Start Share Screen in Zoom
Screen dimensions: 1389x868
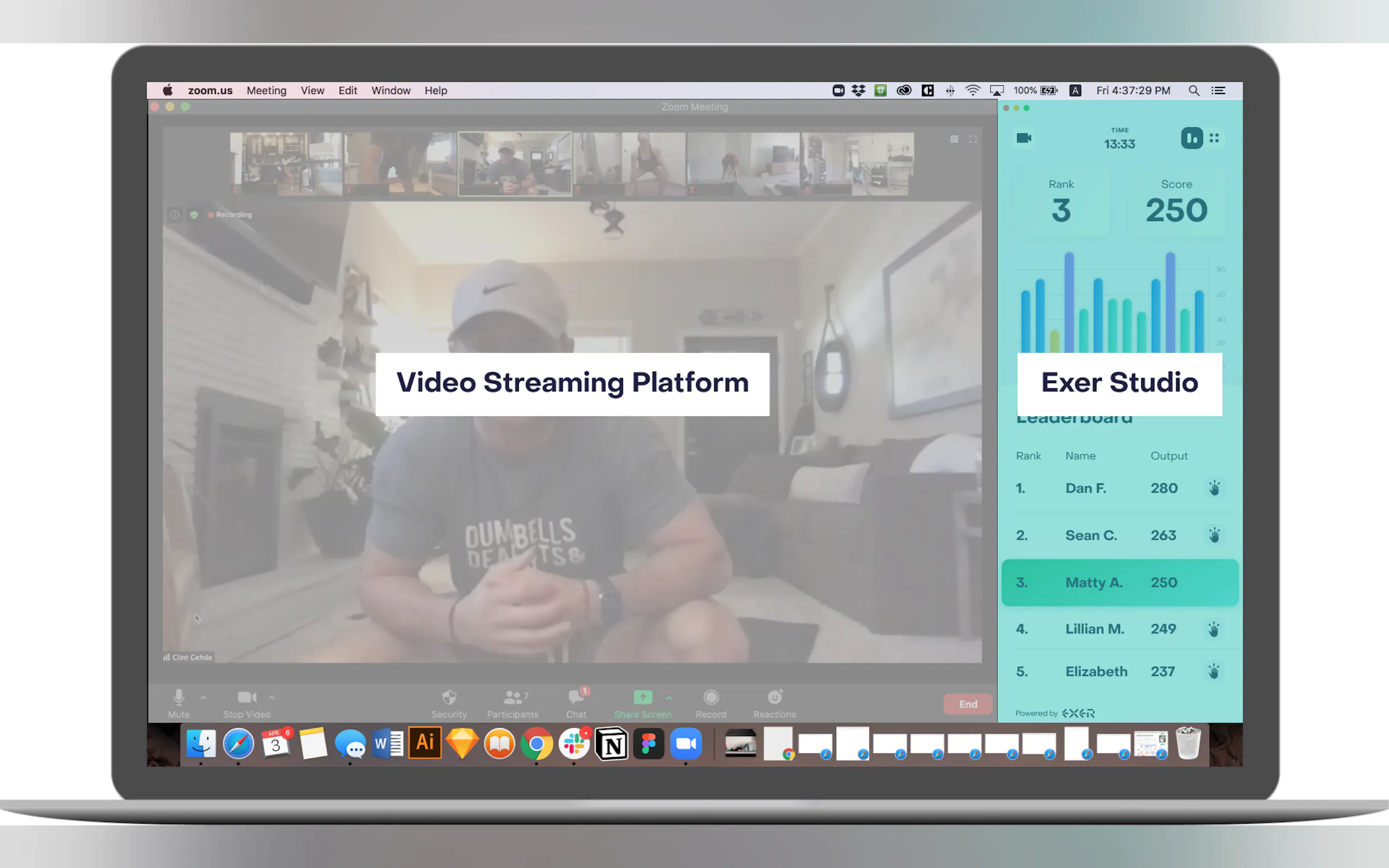643,704
